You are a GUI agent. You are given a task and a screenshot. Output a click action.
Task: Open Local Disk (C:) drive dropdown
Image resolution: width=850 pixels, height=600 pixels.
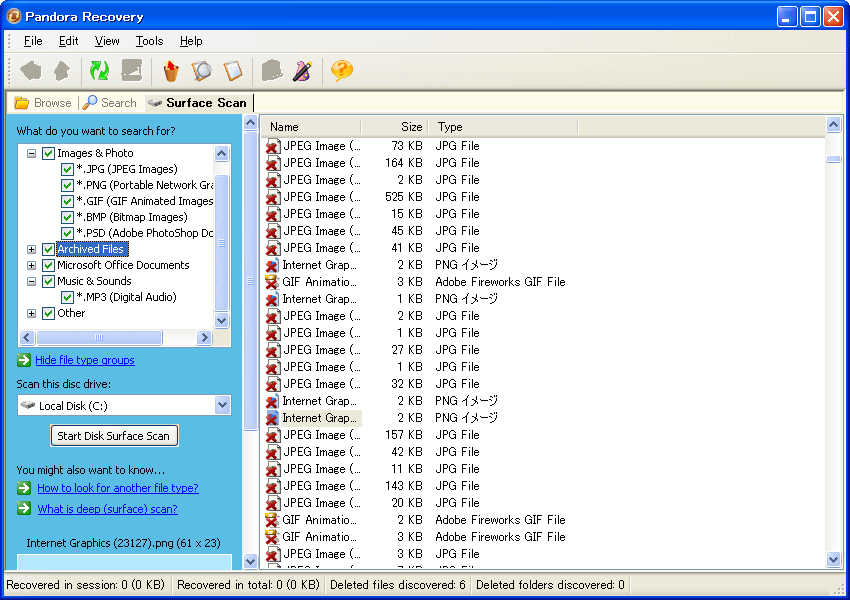(x=222, y=405)
